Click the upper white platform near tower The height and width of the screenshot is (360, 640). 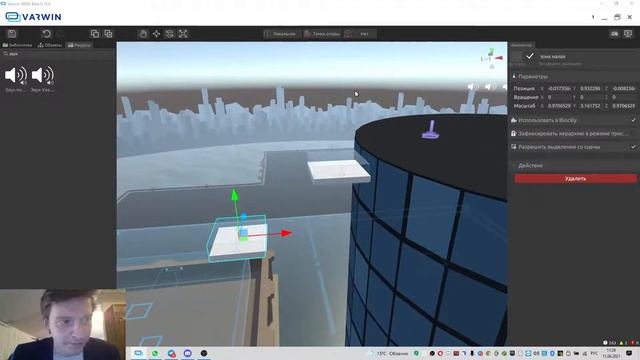click(339, 171)
